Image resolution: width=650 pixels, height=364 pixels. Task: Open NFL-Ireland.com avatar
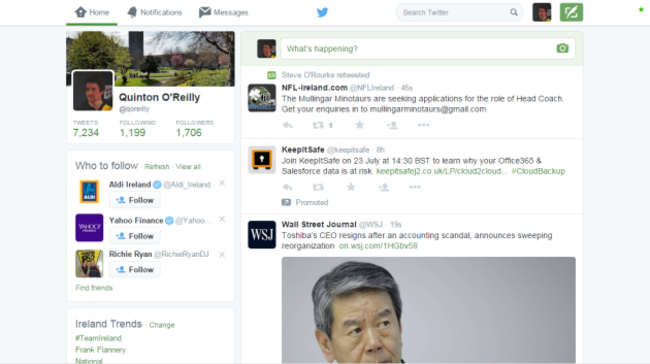(x=262, y=98)
